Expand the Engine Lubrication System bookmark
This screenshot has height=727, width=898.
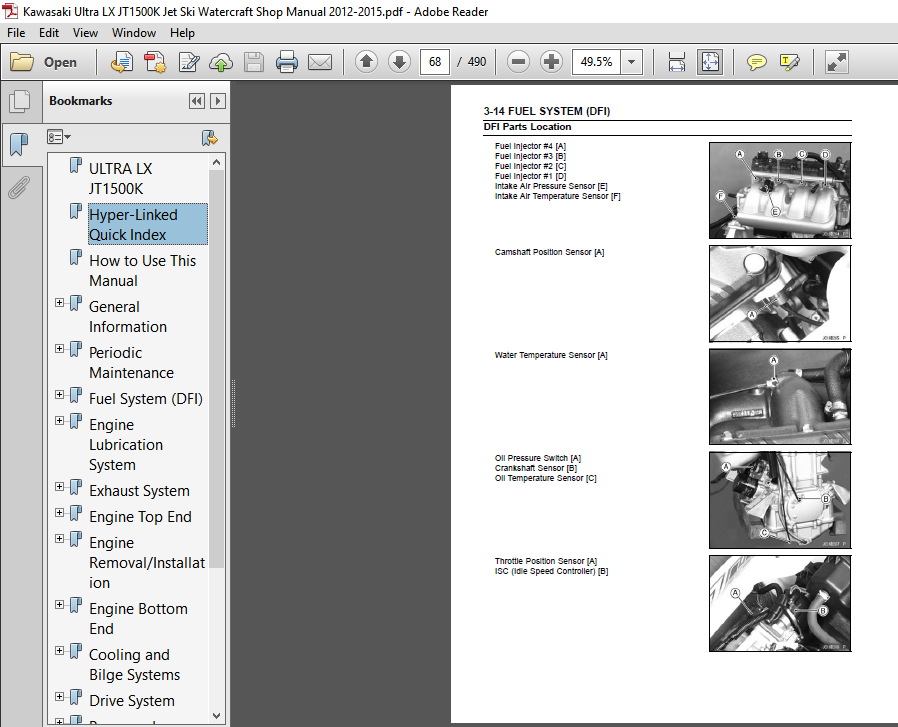pos(60,421)
